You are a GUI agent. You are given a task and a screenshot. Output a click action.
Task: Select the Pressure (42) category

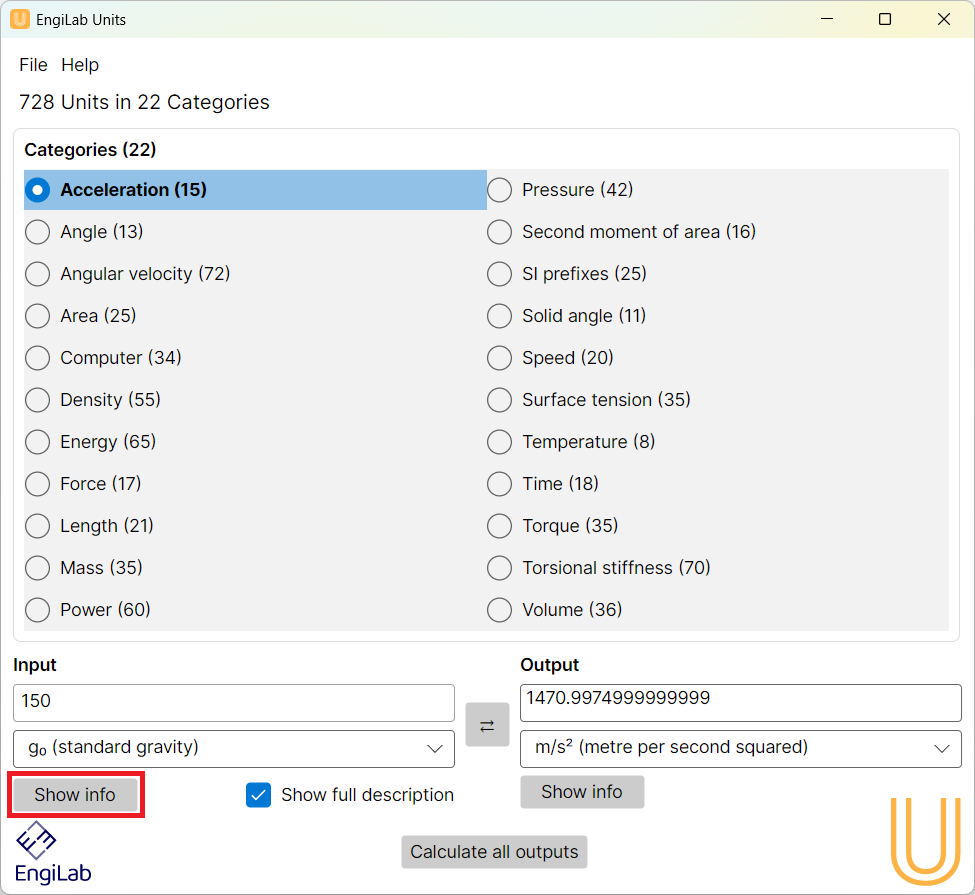click(x=500, y=190)
